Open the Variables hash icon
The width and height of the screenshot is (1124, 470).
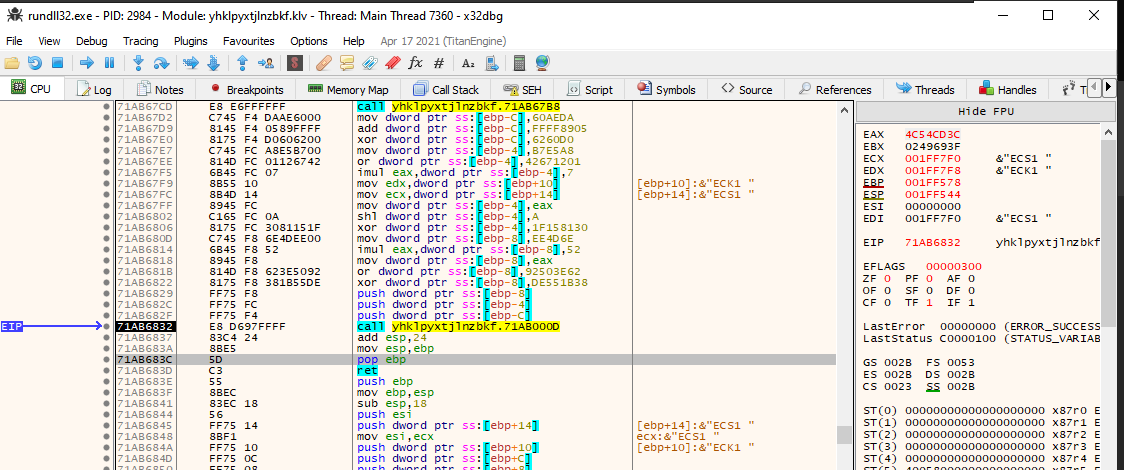coord(439,63)
